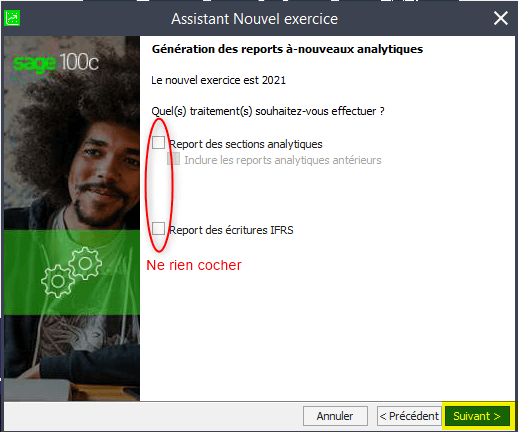Click the 'Le nouvel exercice est 2021' text
This screenshot has height=432, width=518.
click(x=218, y=80)
